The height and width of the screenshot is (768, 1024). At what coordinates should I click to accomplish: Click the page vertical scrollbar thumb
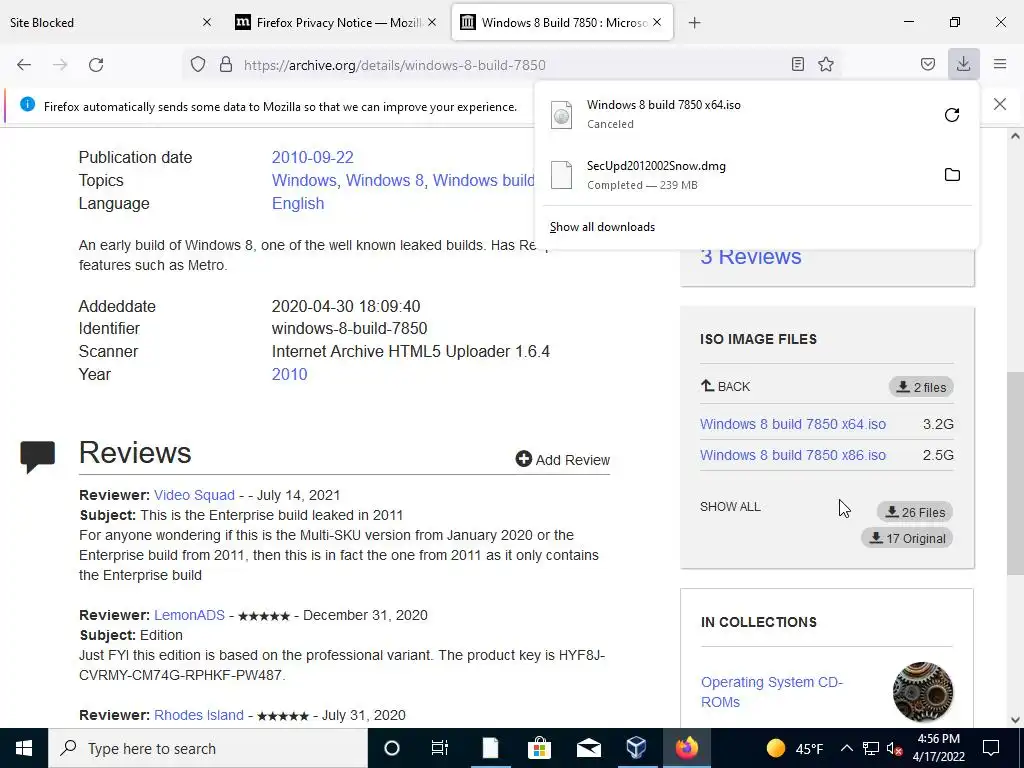(x=1015, y=473)
